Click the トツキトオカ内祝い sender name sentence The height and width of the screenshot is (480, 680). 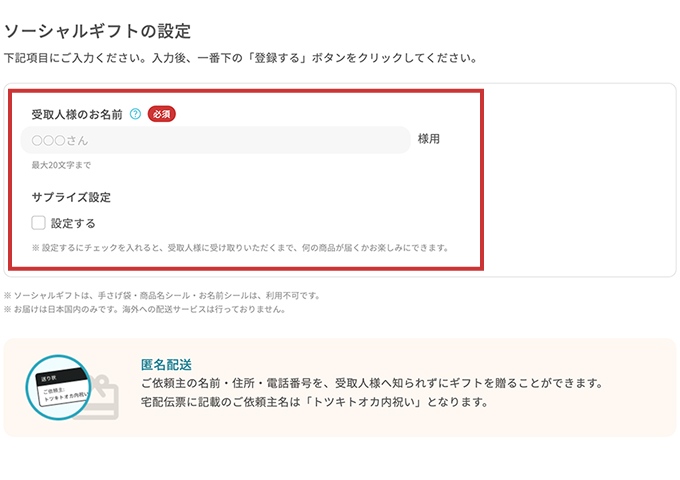(314, 402)
